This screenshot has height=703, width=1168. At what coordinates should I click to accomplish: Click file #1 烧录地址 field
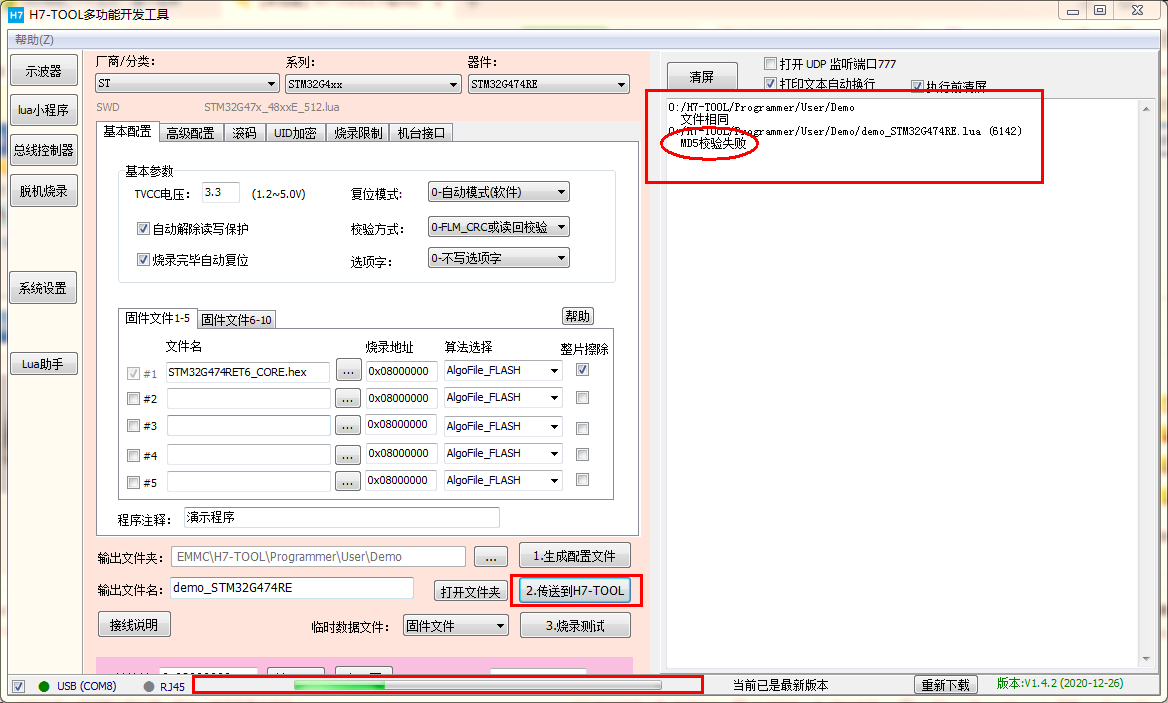[x=401, y=371]
